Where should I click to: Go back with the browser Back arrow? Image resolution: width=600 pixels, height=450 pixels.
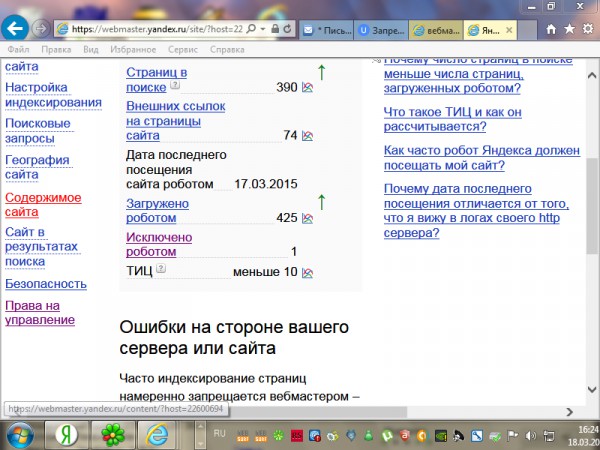15,28
